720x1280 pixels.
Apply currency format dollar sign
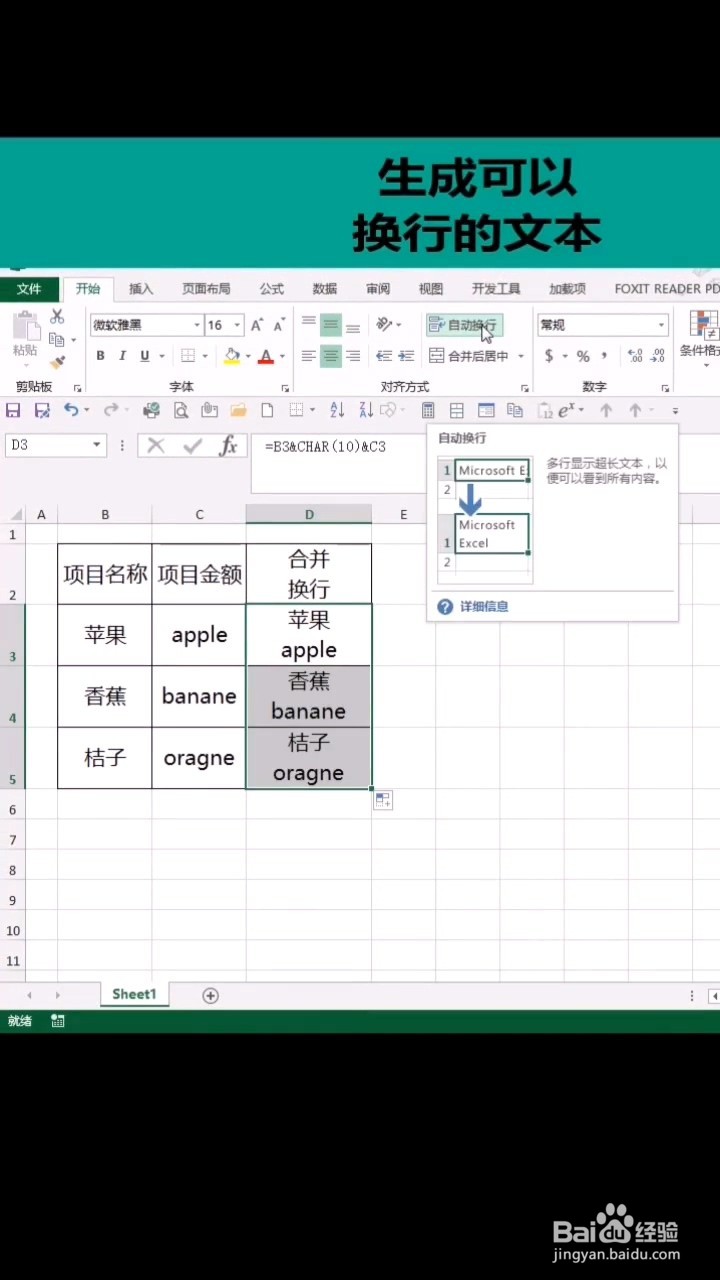549,356
